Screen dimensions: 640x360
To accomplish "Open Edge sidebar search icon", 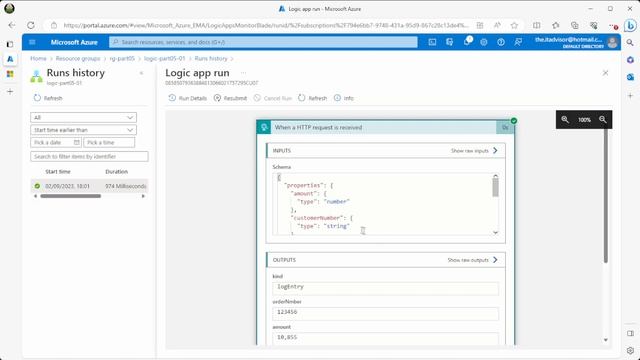I will [630, 42].
